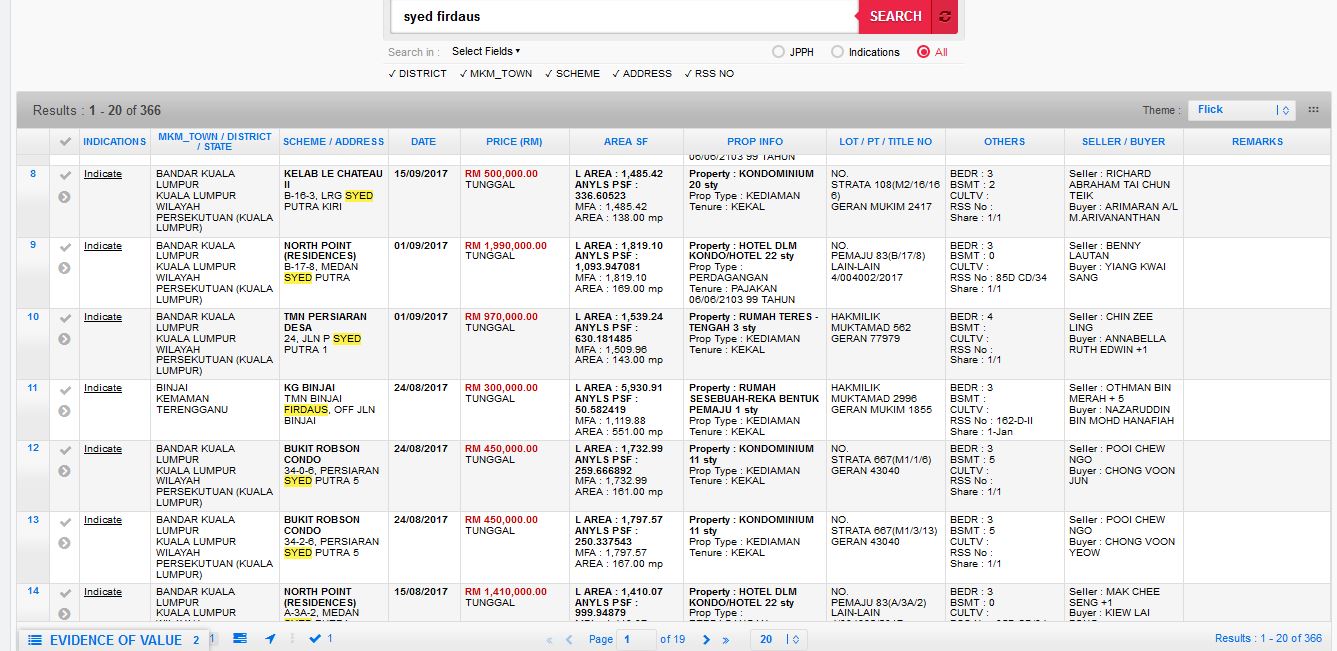Select the Indications radio button

coord(837,52)
